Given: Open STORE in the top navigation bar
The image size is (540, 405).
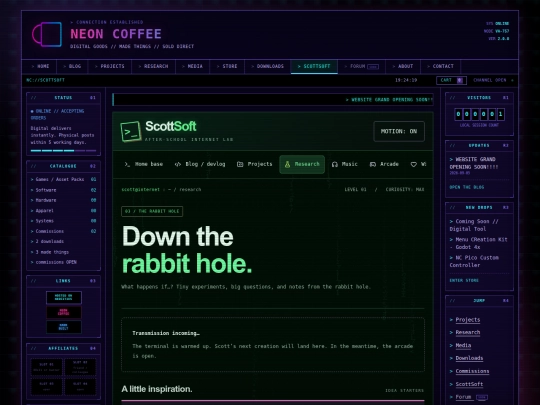Looking at the screenshot, I should click(x=227, y=66).
